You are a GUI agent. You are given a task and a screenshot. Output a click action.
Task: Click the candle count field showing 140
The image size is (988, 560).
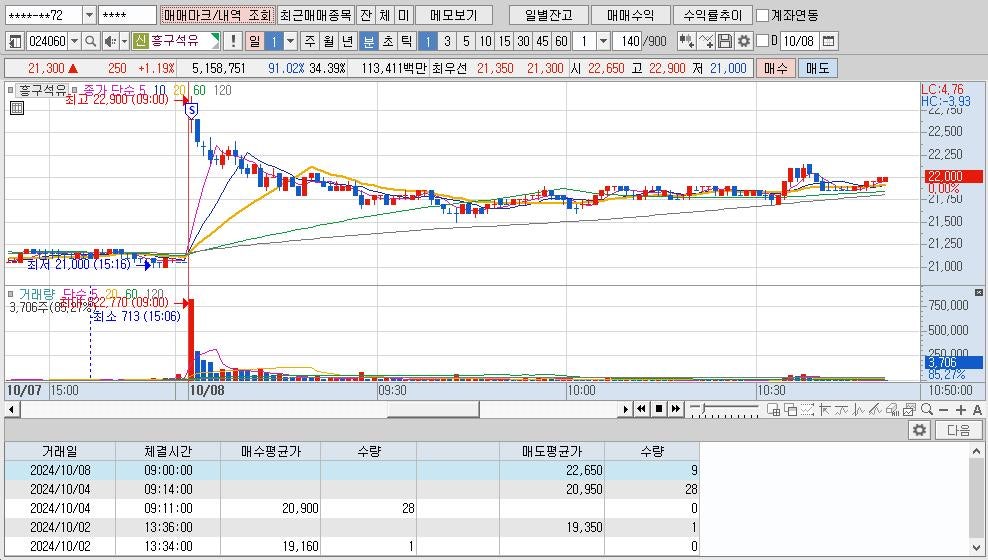tap(628, 41)
